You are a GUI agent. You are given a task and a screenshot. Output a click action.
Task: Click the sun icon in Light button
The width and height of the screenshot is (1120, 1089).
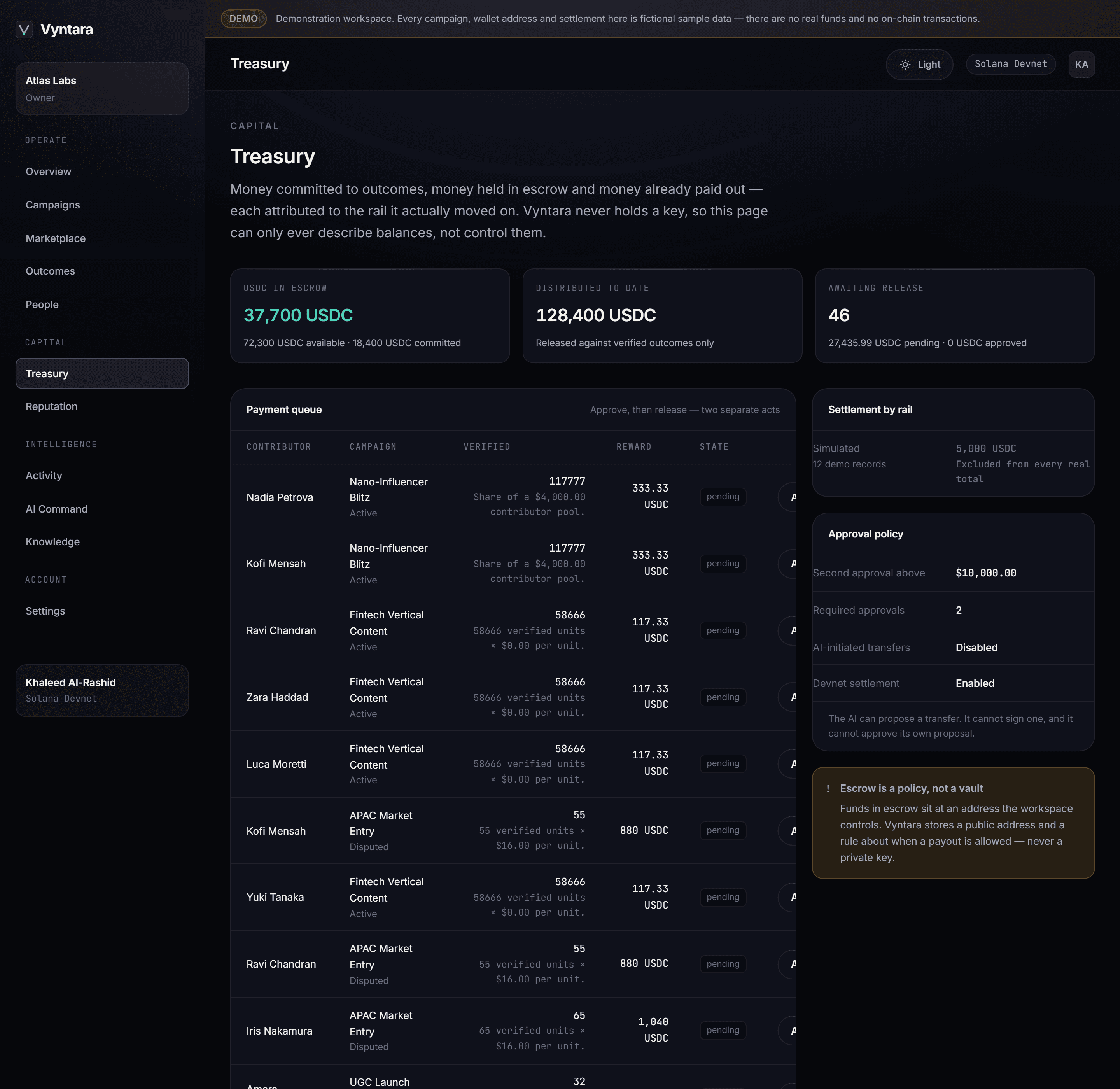905,65
